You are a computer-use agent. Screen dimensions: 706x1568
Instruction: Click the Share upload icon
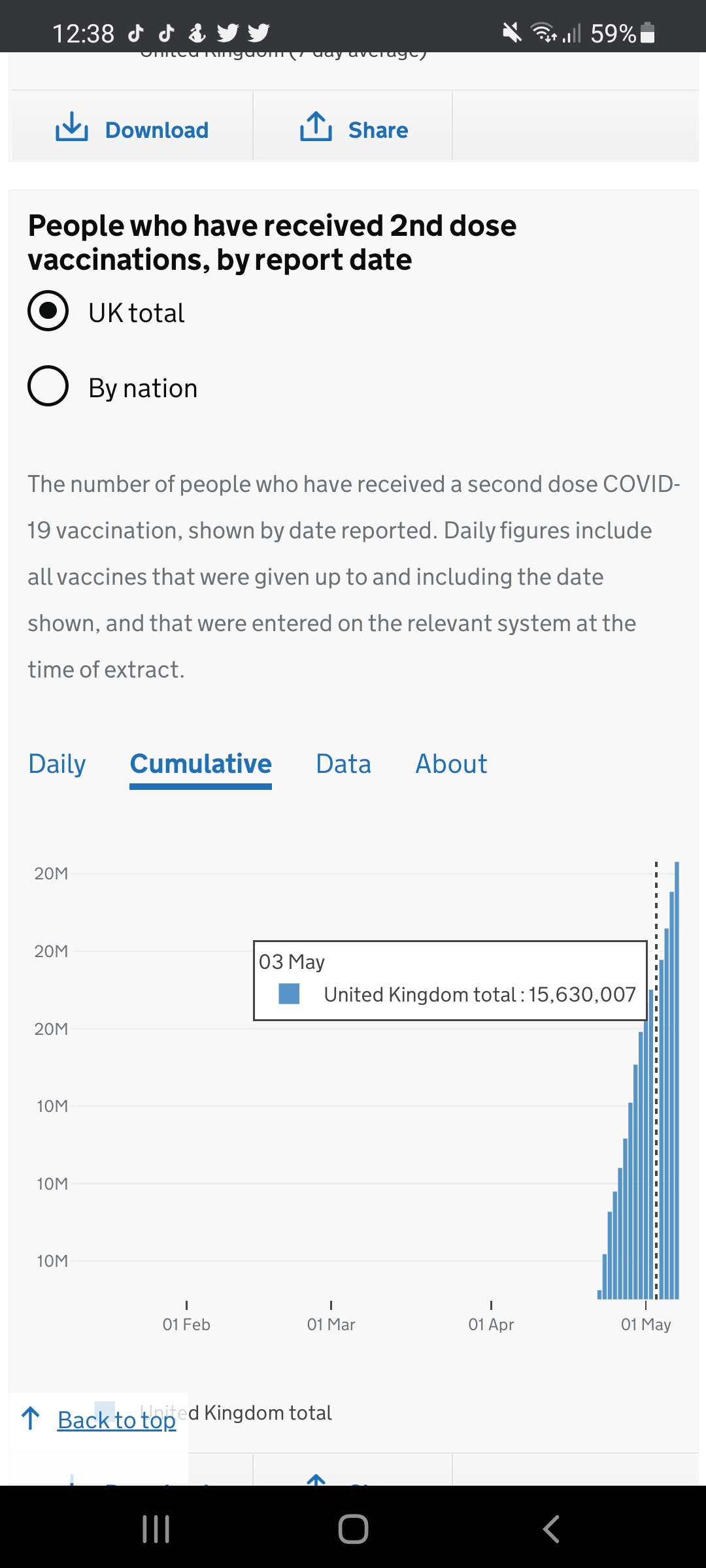coord(316,127)
